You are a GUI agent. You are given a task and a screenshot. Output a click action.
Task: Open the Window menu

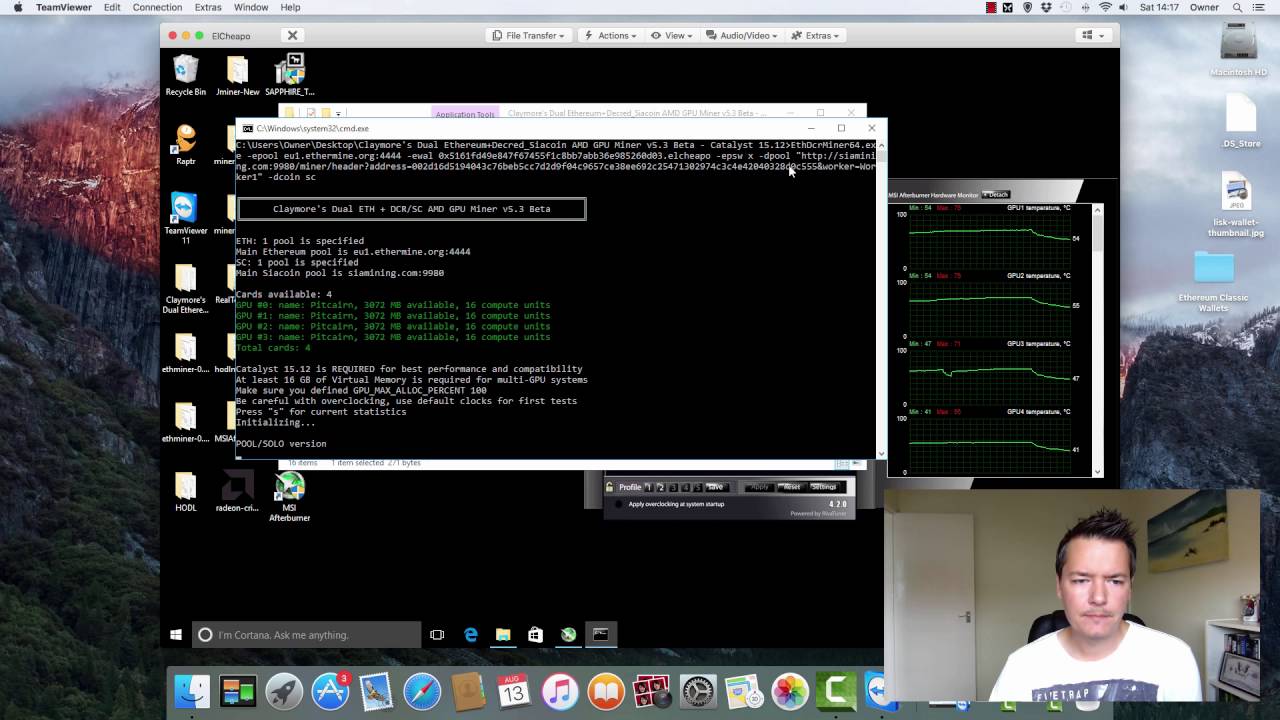pos(251,7)
